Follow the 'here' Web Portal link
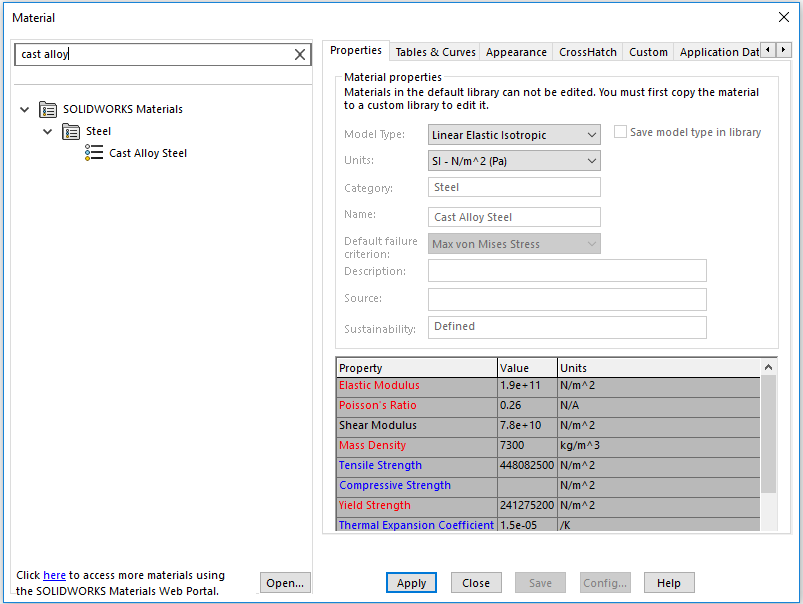 (54, 576)
